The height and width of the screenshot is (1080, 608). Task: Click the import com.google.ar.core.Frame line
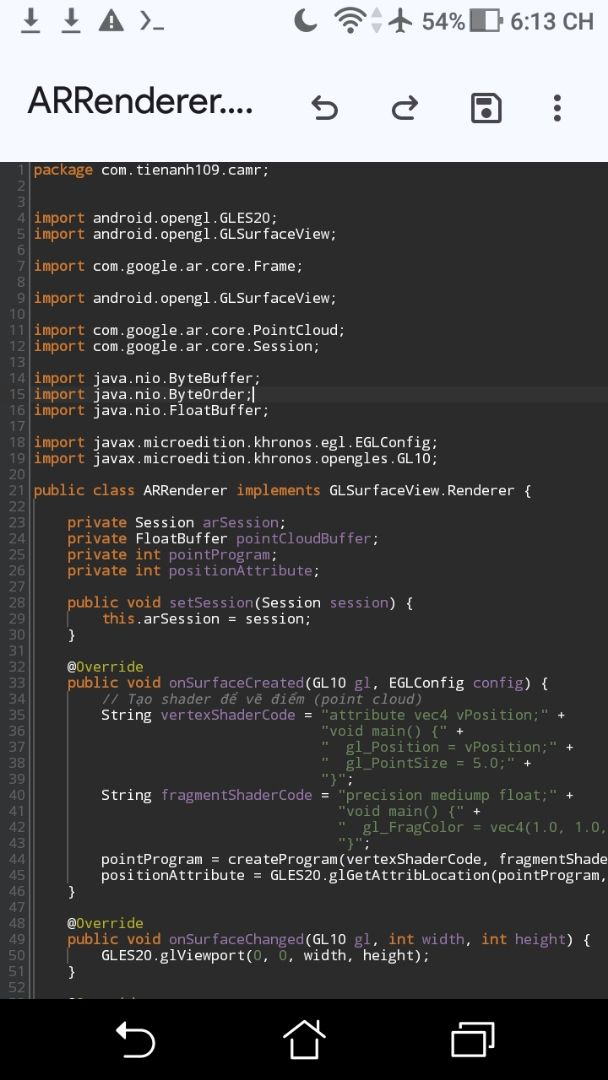pos(168,266)
